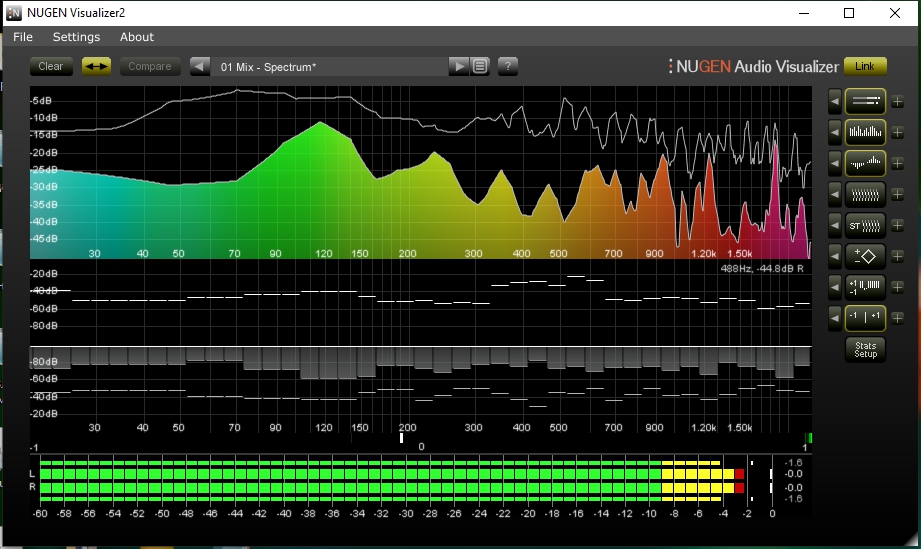
Task: Click the question mark help icon
Action: tap(508, 67)
